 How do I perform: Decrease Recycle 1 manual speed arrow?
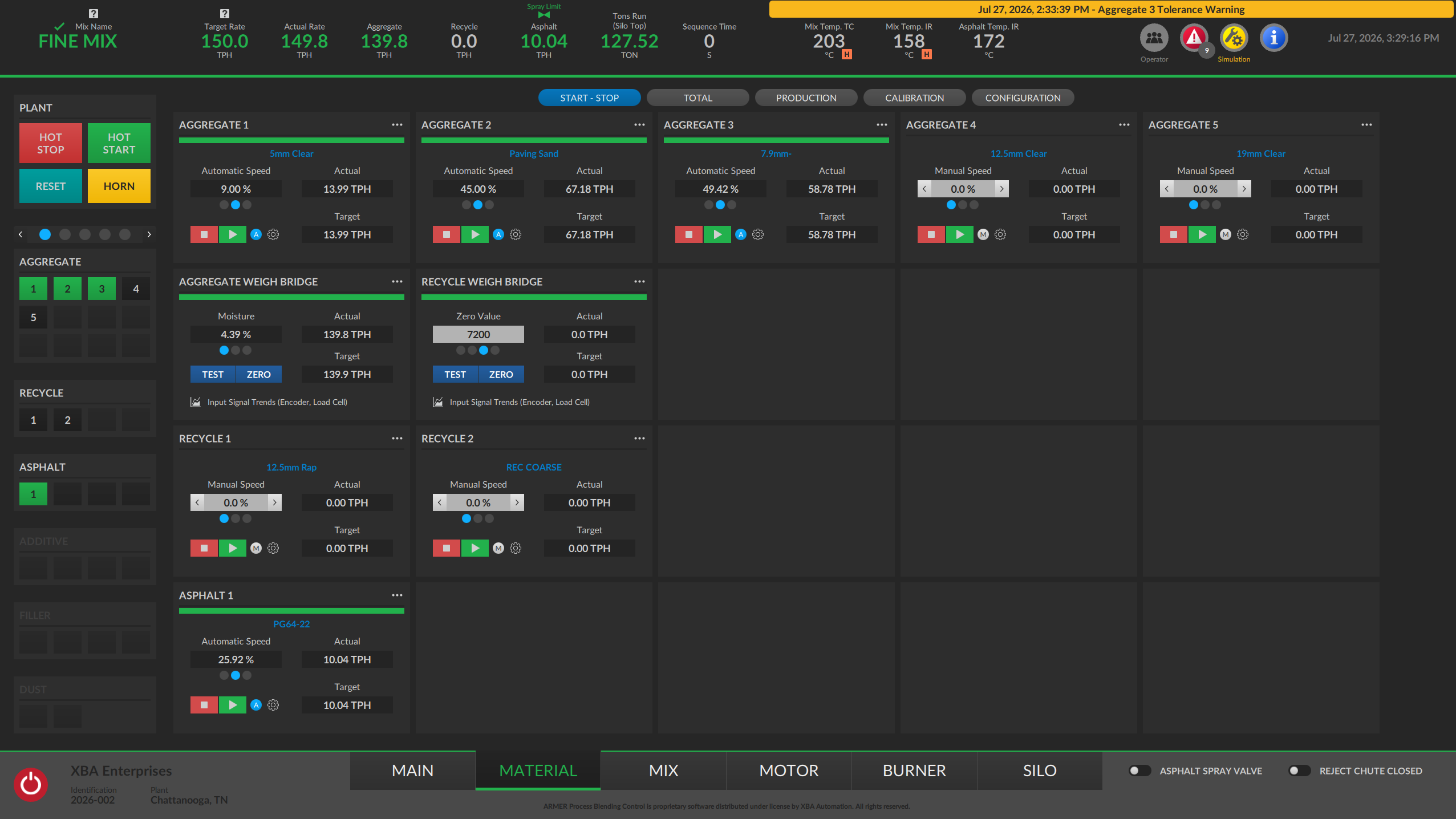(197, 502)
